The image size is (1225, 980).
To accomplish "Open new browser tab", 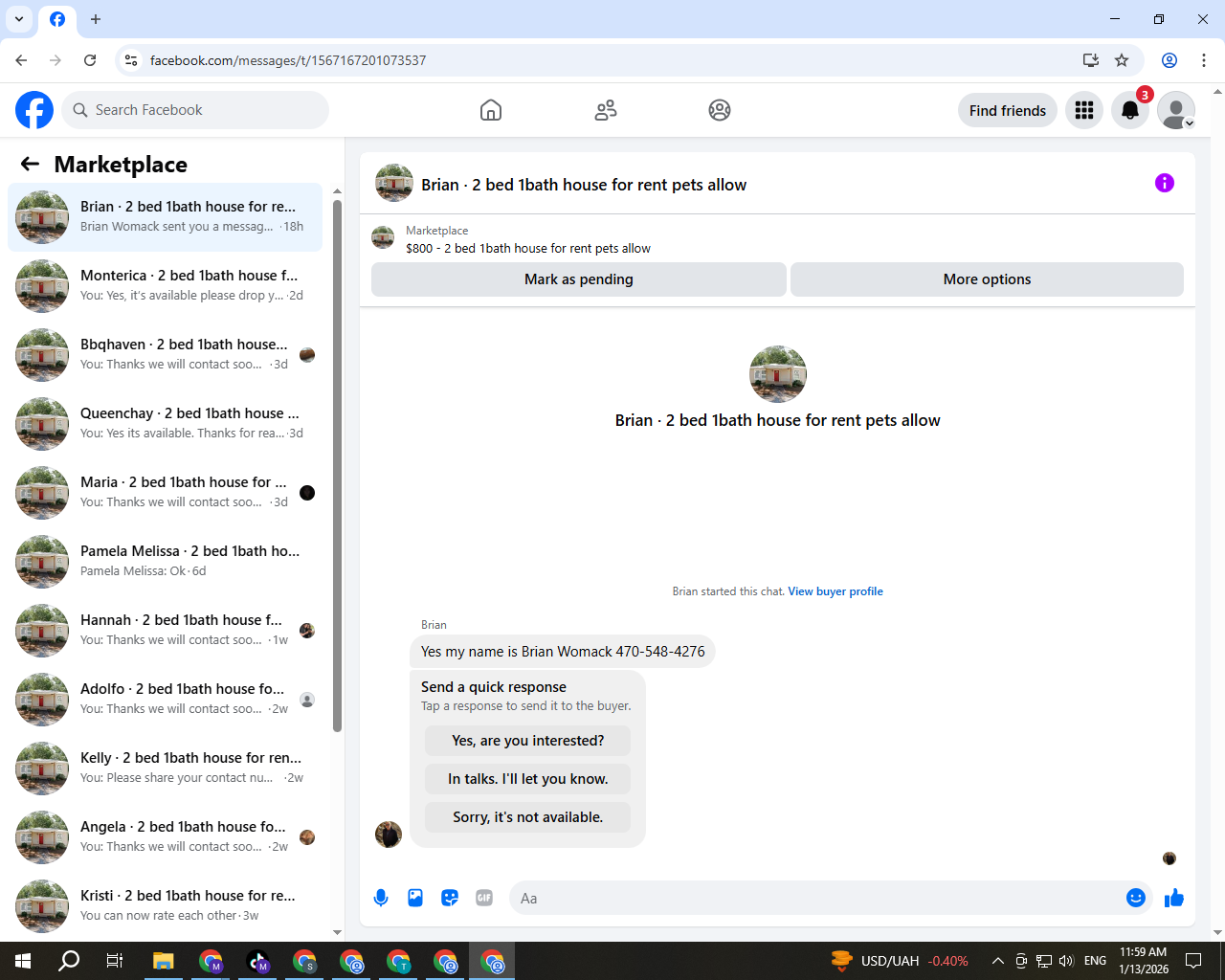I will pyautogui.click(x=96, y=19).
